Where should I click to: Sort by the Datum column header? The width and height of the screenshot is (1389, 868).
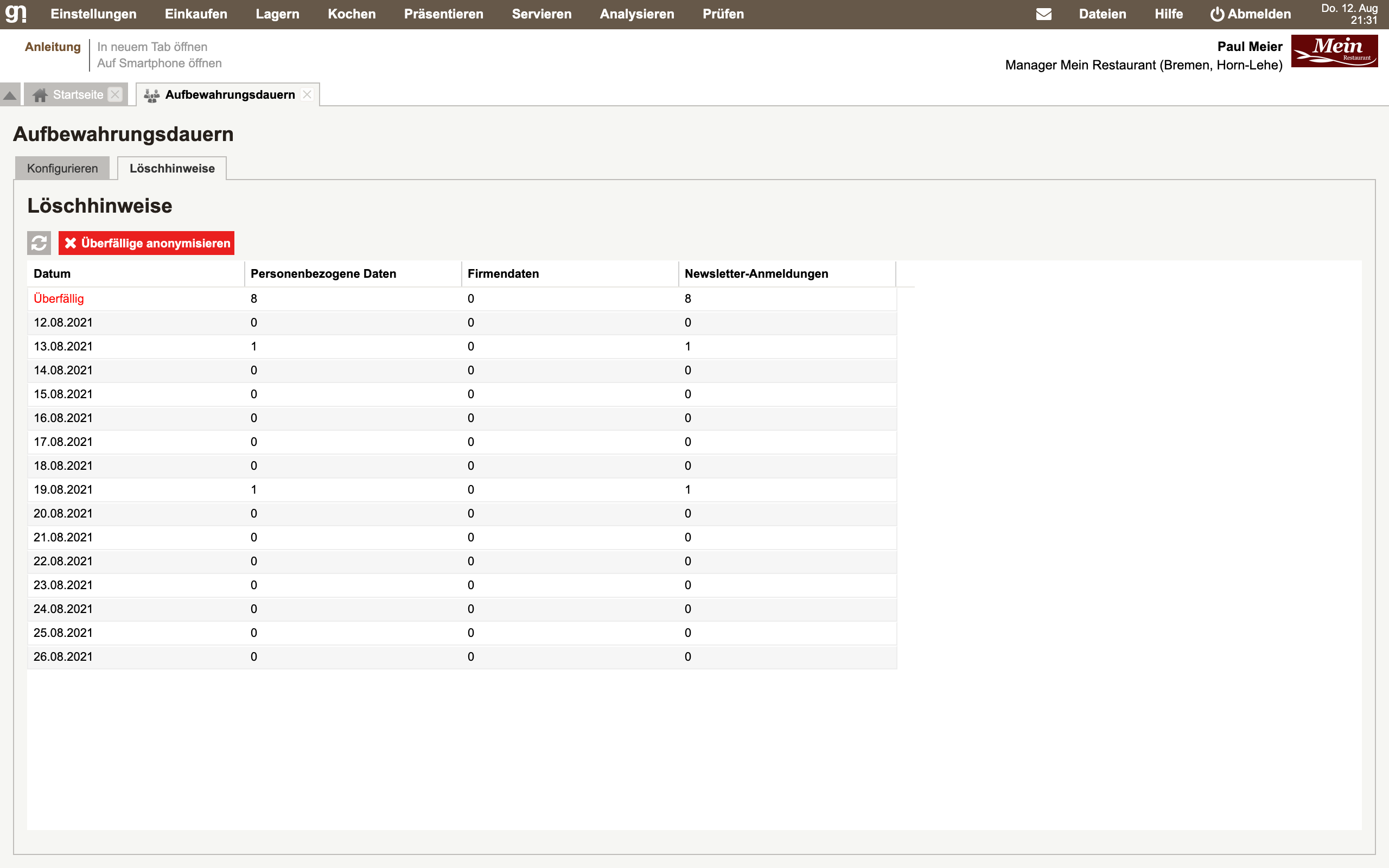(136, 274)
